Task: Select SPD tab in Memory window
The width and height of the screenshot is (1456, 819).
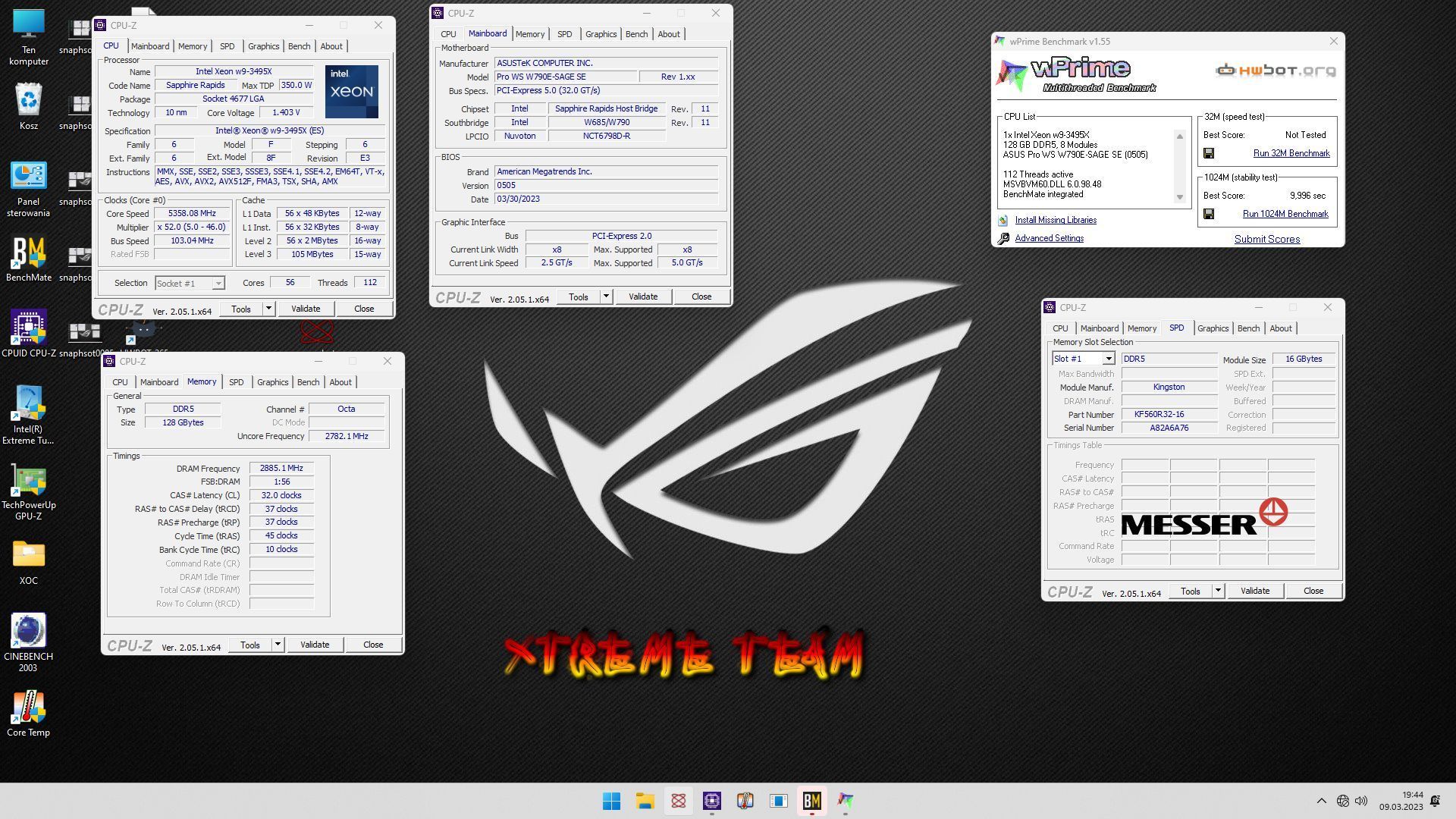Action: (x=236, y=382)
